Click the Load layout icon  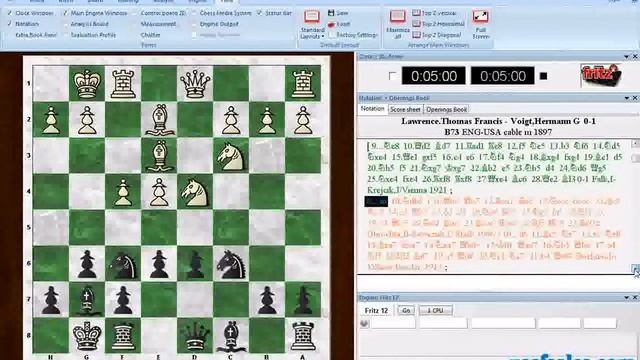(331, 24)
